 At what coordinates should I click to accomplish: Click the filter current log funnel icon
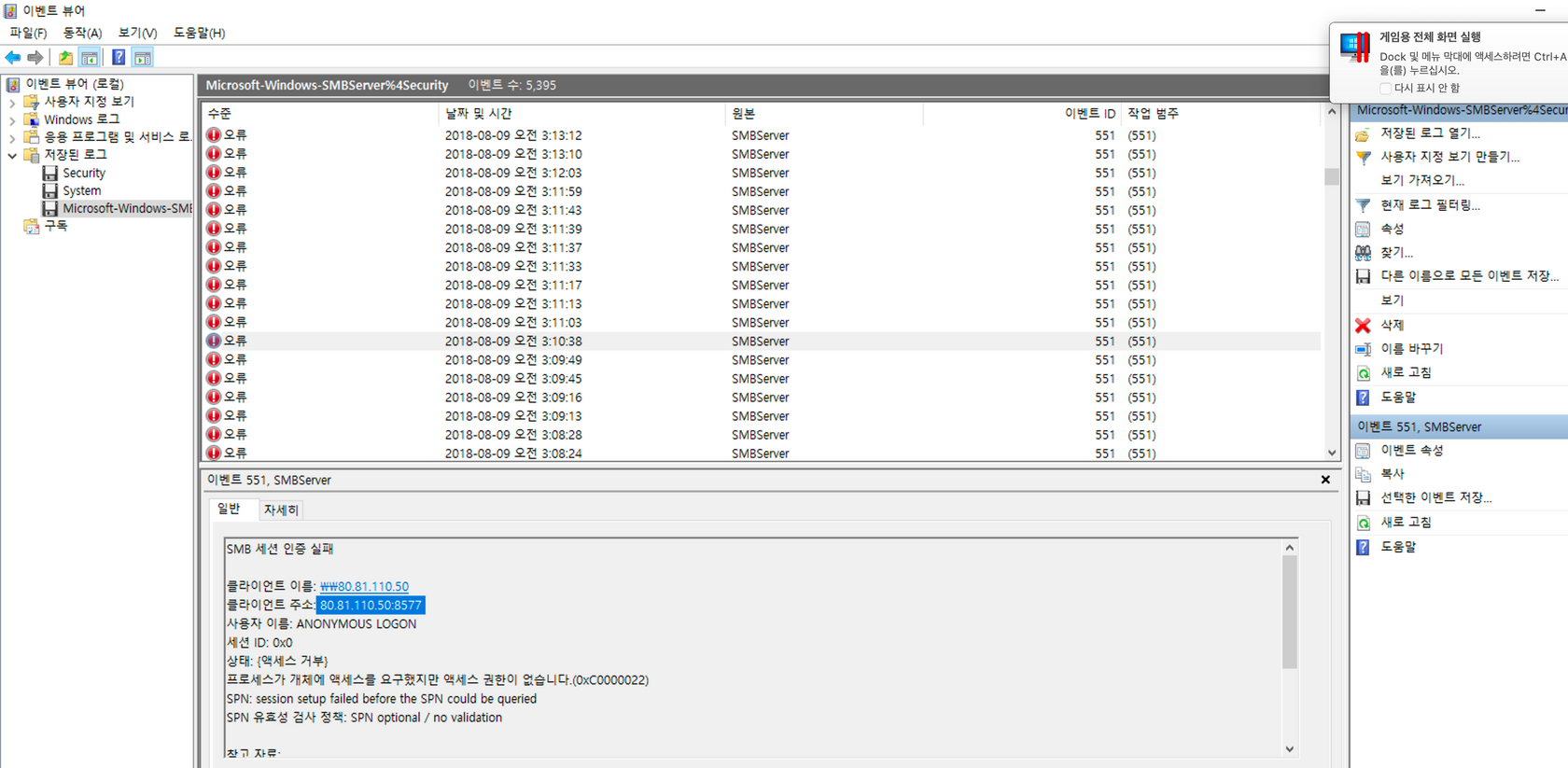click(1363, 205)
